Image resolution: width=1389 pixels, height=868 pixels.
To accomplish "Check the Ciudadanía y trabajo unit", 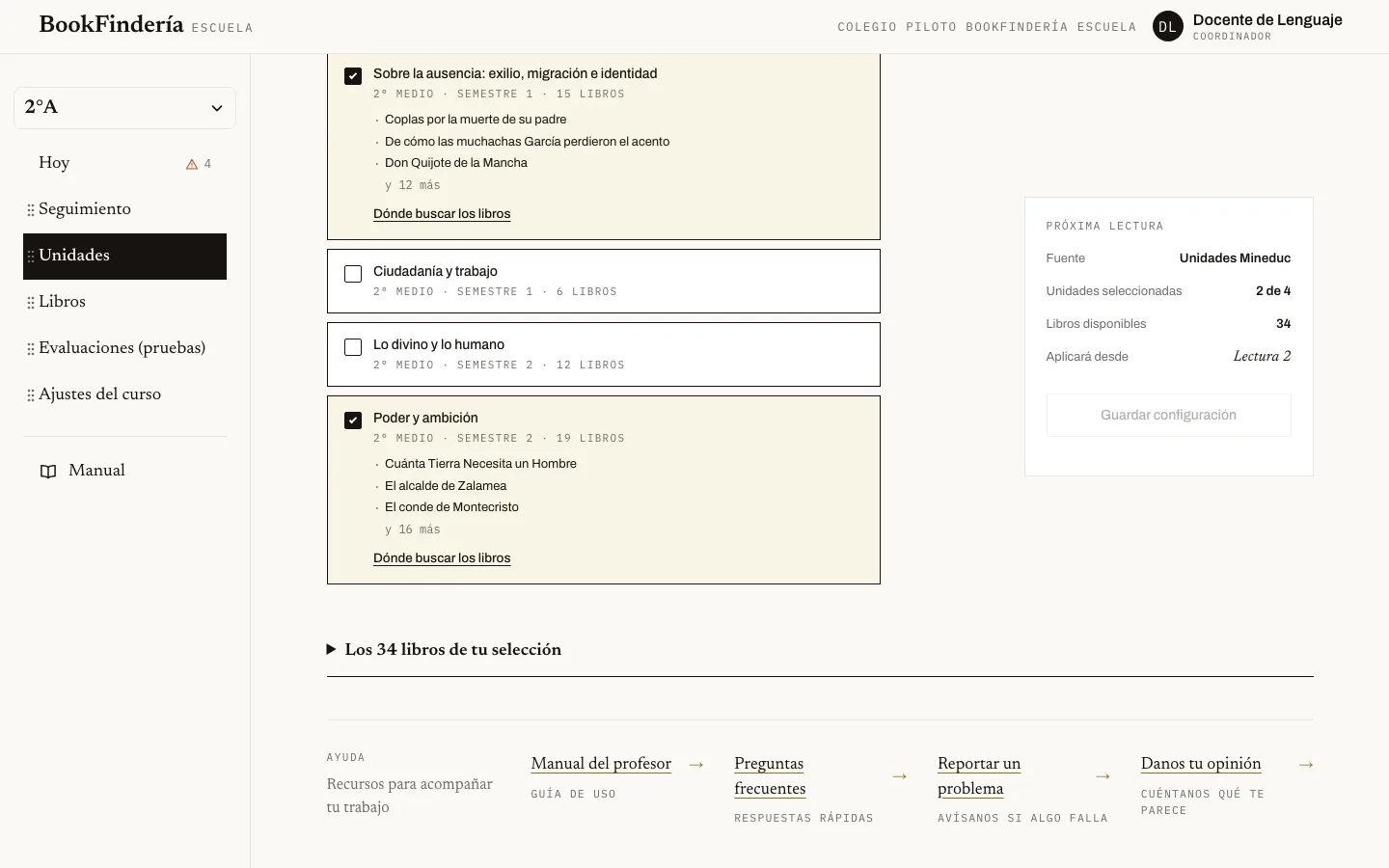I will coord(353,274).
